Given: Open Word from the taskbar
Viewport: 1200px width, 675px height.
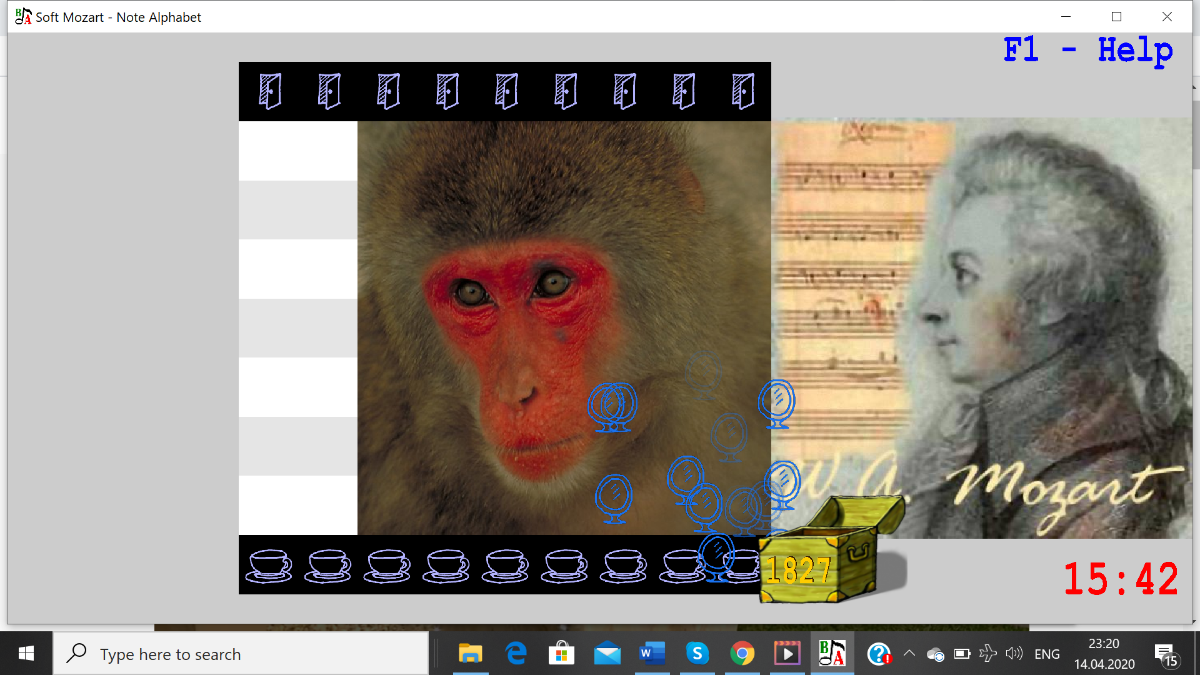Looking at the screenshot, I should click(652, 654).
